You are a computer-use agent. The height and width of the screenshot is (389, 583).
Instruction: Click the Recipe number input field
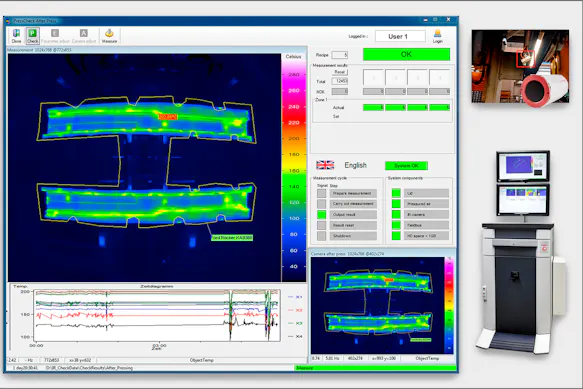[339, 55]
